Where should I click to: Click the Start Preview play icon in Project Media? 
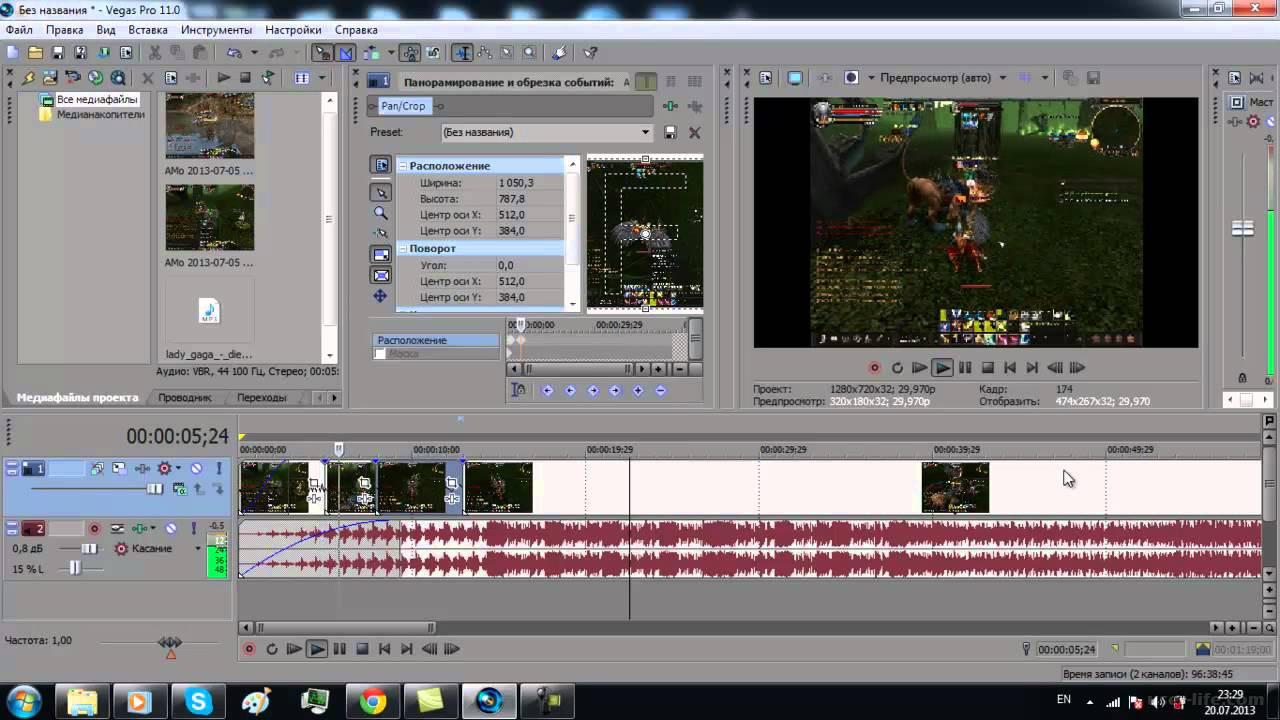point(223,77)
